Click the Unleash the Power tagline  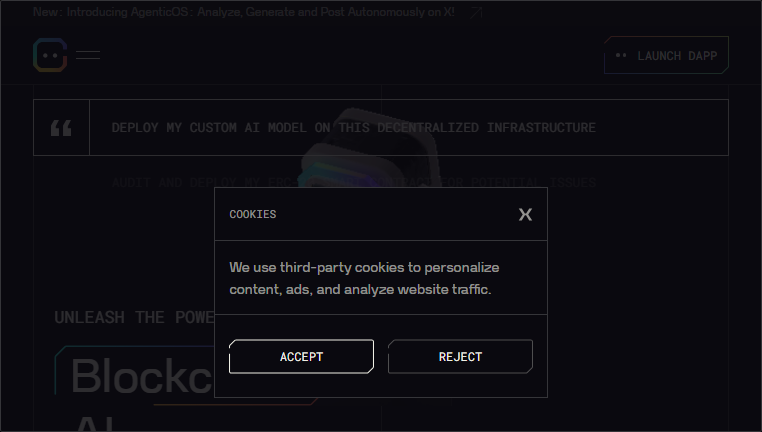tap(134, 317)
